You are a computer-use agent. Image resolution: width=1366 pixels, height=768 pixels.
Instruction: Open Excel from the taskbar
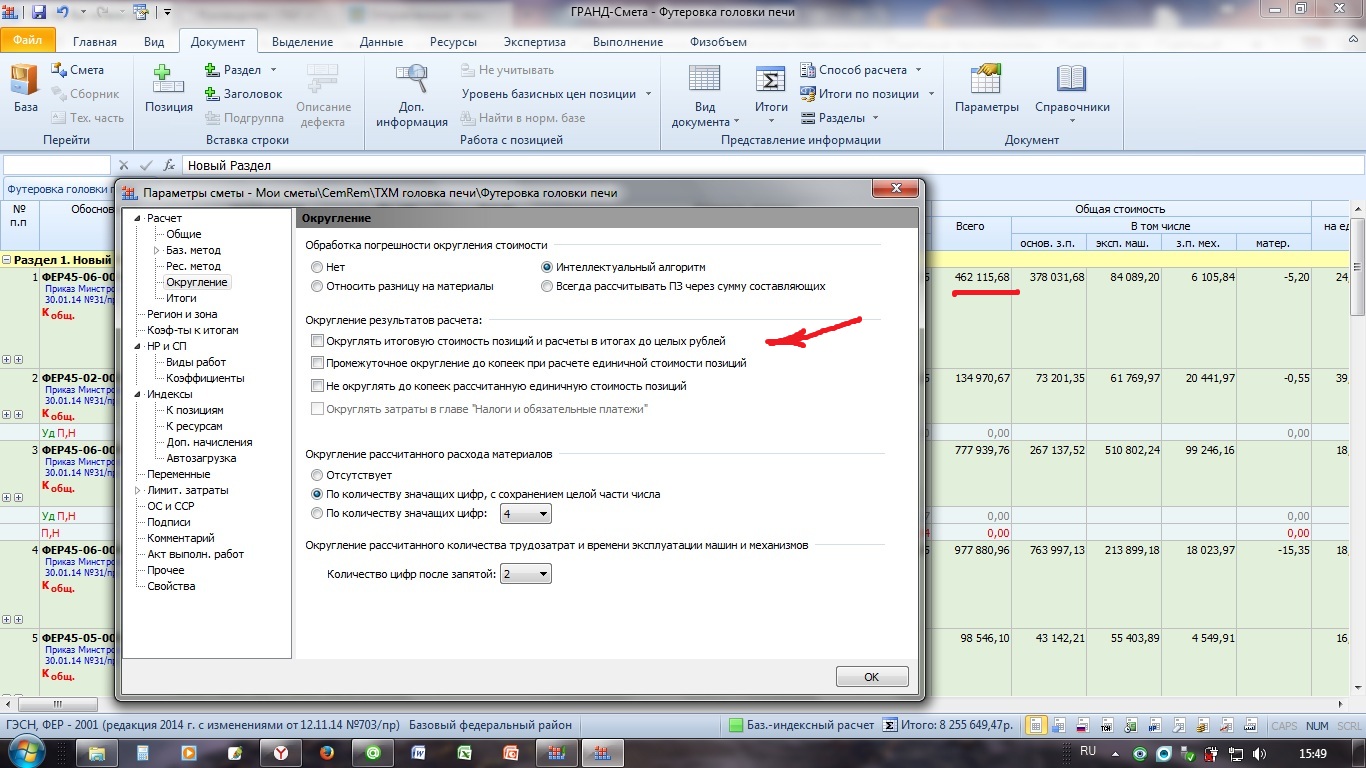point(465,752)
